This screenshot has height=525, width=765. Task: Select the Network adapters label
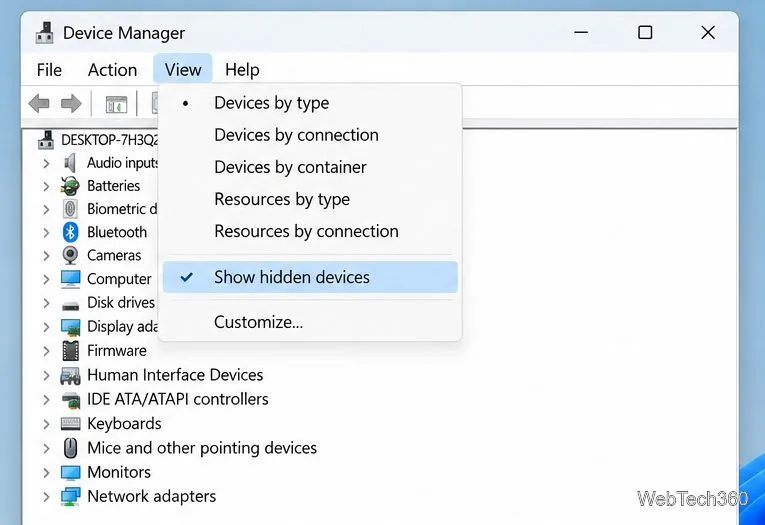152,496
